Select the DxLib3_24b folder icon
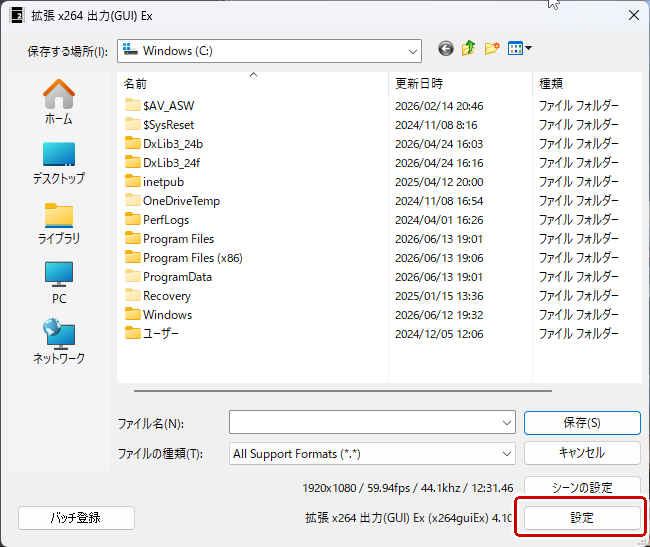650x547 pixels. tap(133, 143)
